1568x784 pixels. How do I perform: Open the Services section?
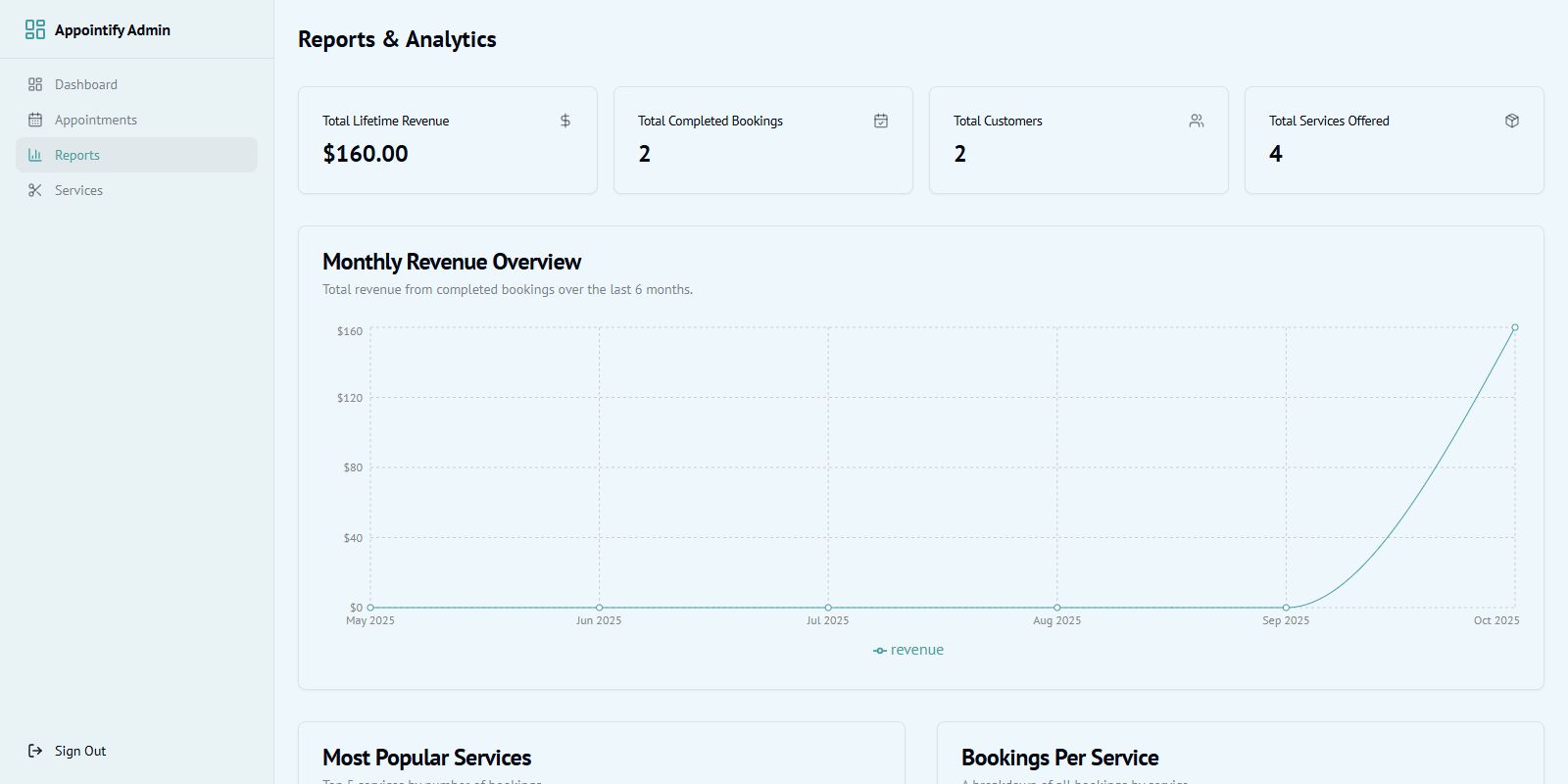[x=78, y=190]
